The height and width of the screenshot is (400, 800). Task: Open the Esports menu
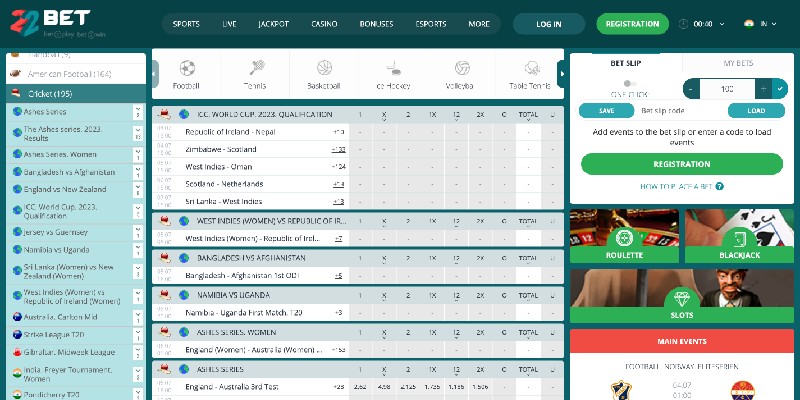click(x=431, y=24)
